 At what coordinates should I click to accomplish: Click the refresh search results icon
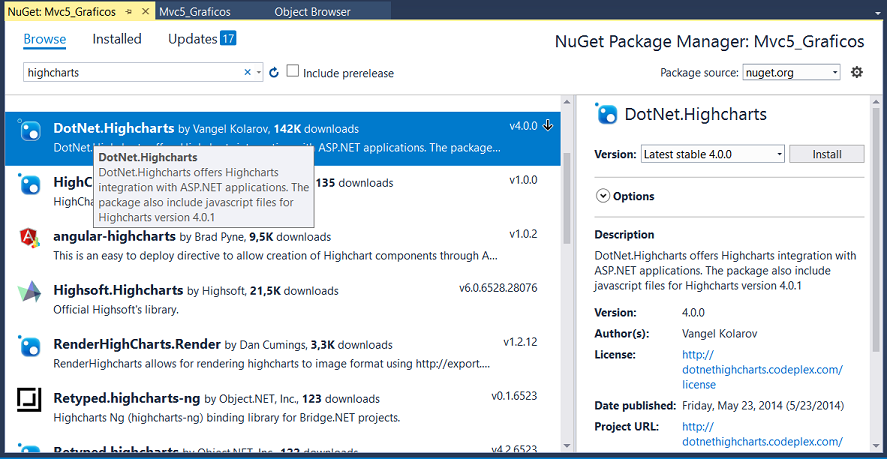click(x=274, y=72)
